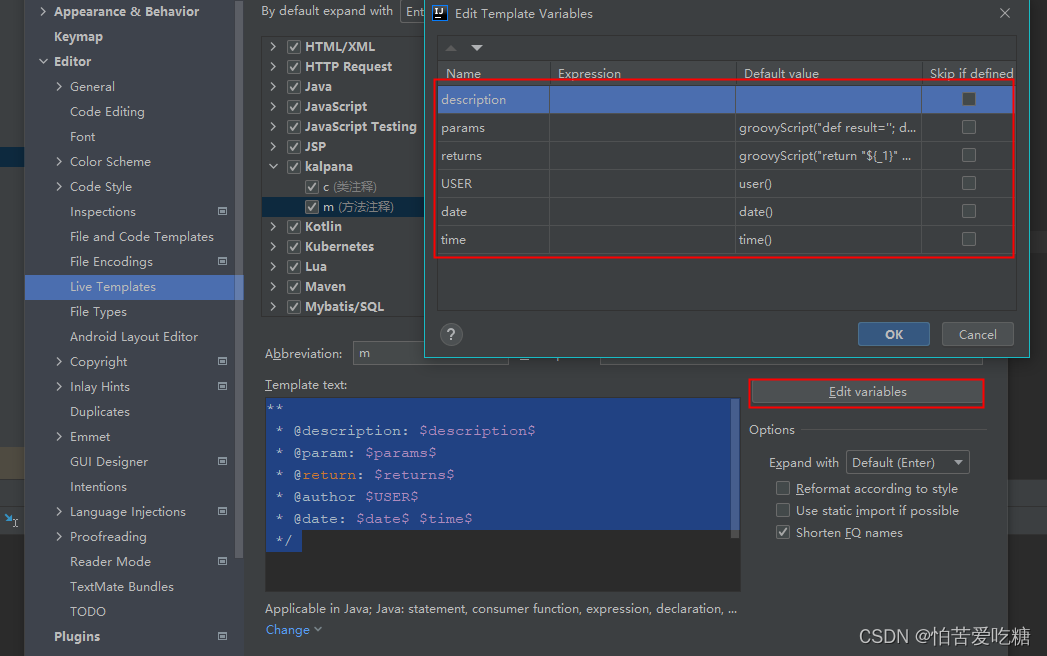1047x656 pixels.
Task: Open the Intentions settings page
Action: [98, 486]
